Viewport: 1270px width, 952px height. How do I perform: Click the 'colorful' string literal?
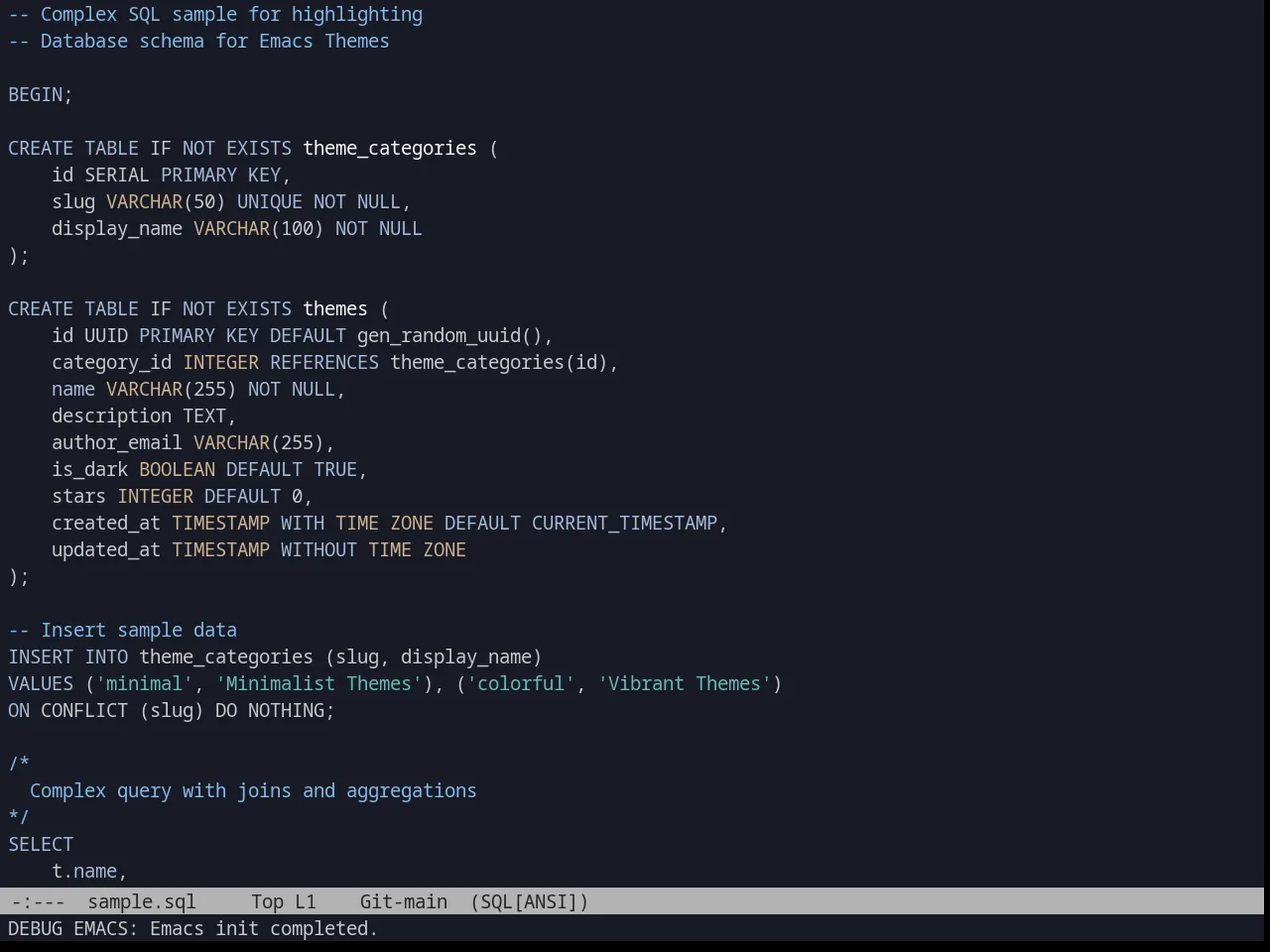coord(521,683)
